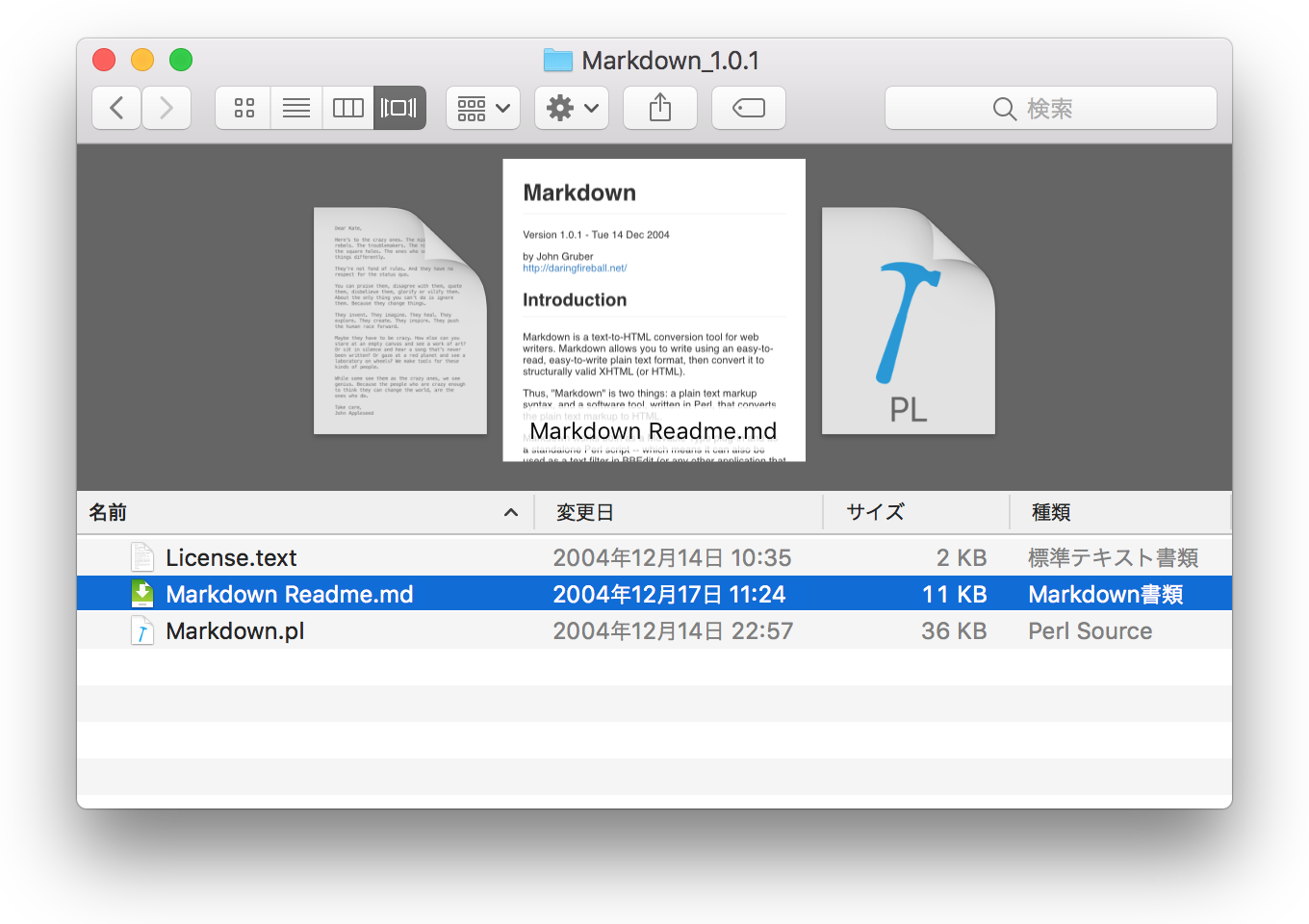Select Markdown Readme.md file name
Viewport: 1309px width, 924px height.
coord(290,594)
